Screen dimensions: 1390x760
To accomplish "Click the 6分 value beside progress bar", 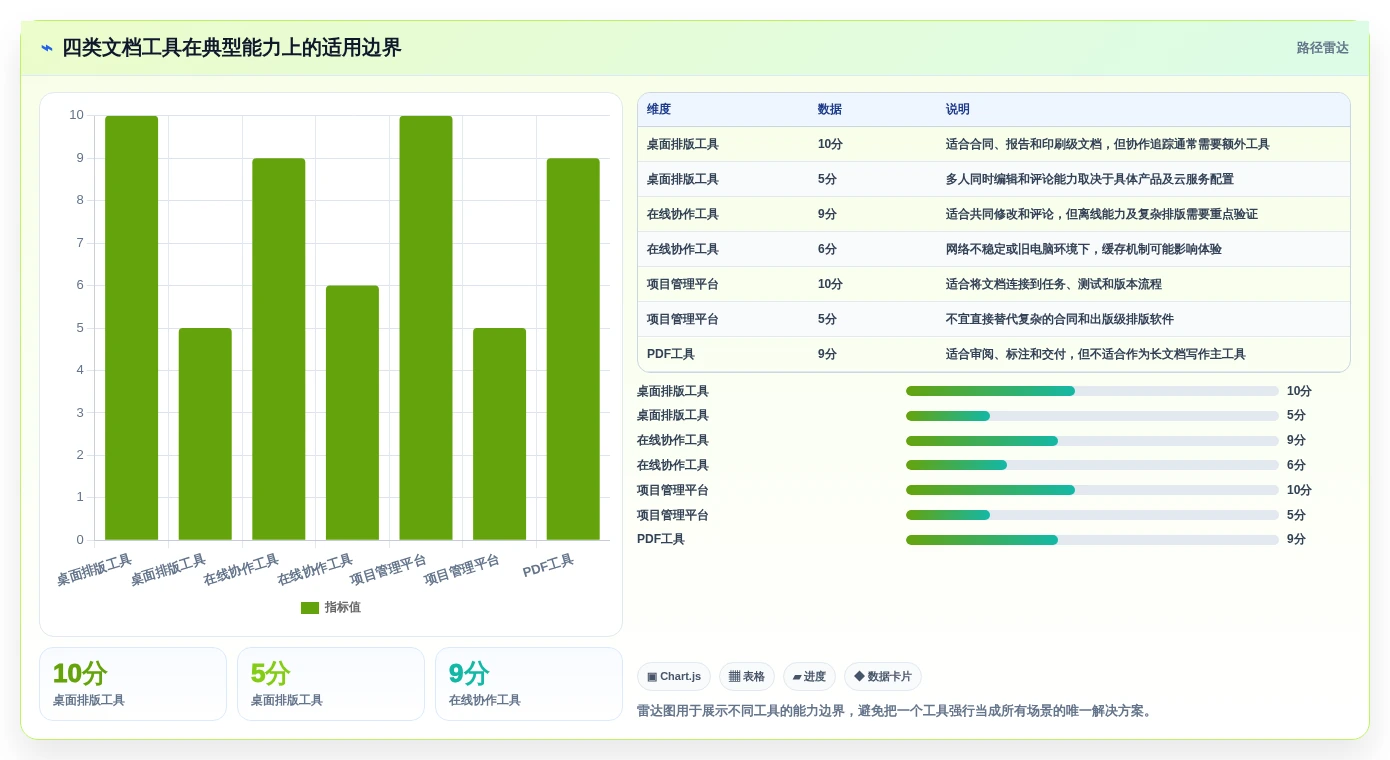I will [1296, 465].
